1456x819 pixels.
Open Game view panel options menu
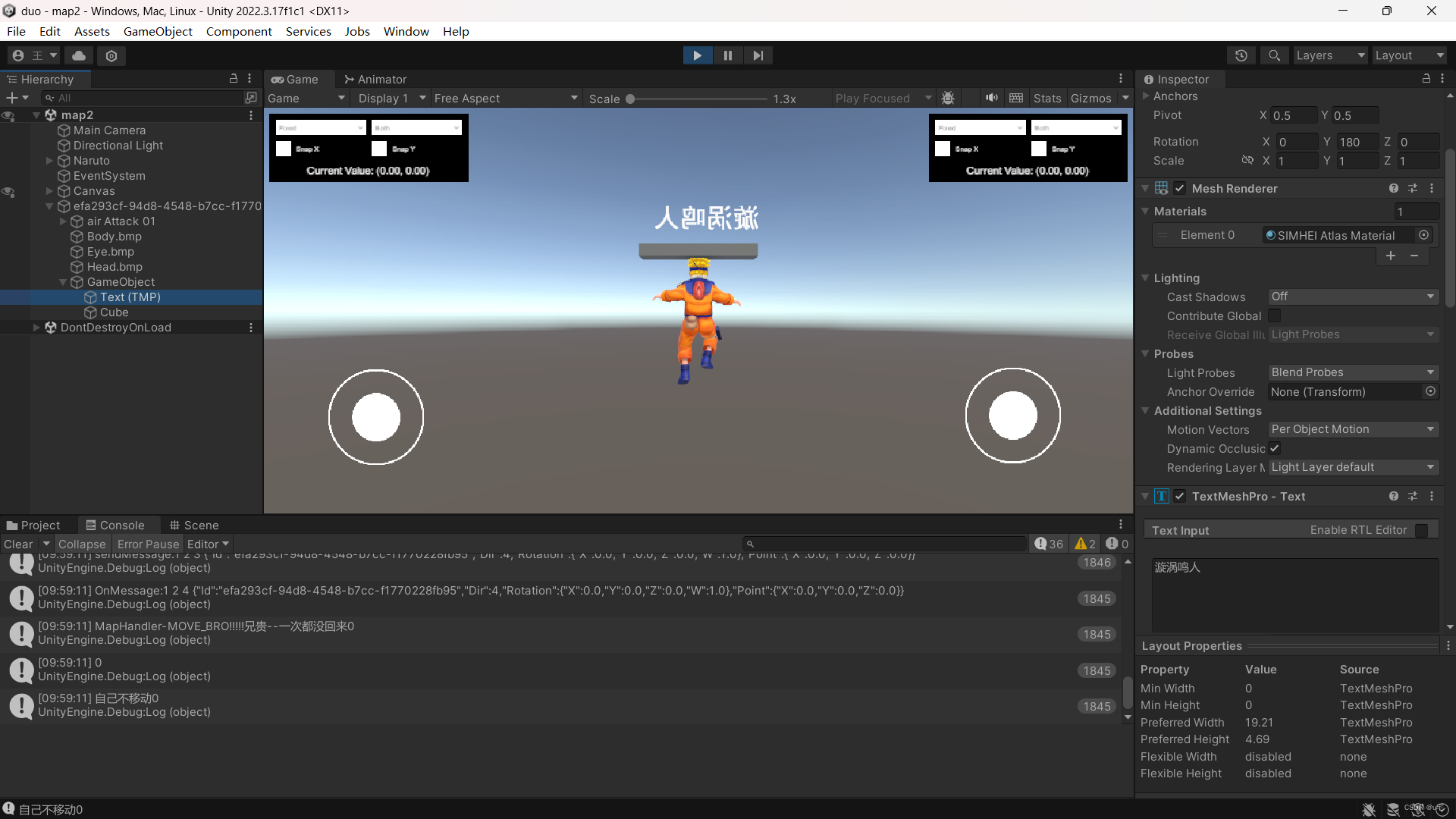tap(1121, 79)
